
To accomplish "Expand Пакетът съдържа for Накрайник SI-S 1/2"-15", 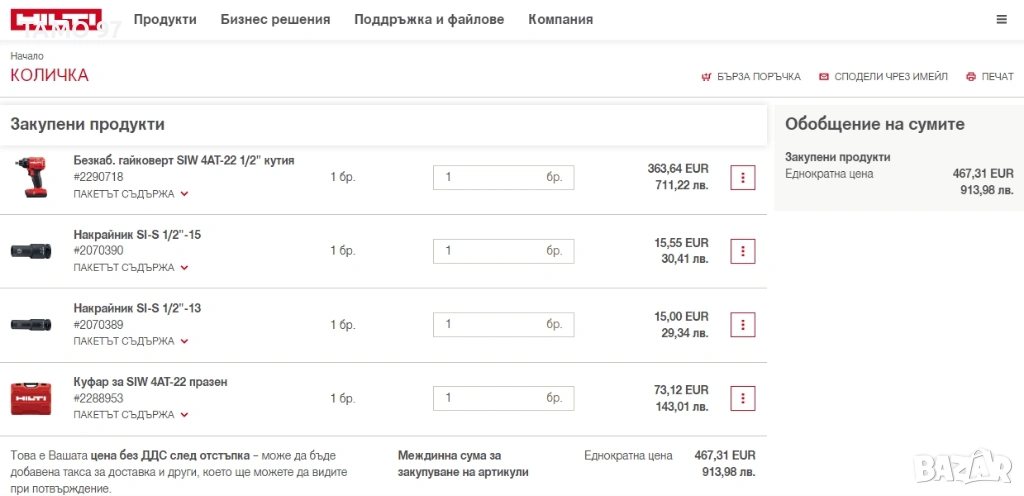I will pos(131,268).
